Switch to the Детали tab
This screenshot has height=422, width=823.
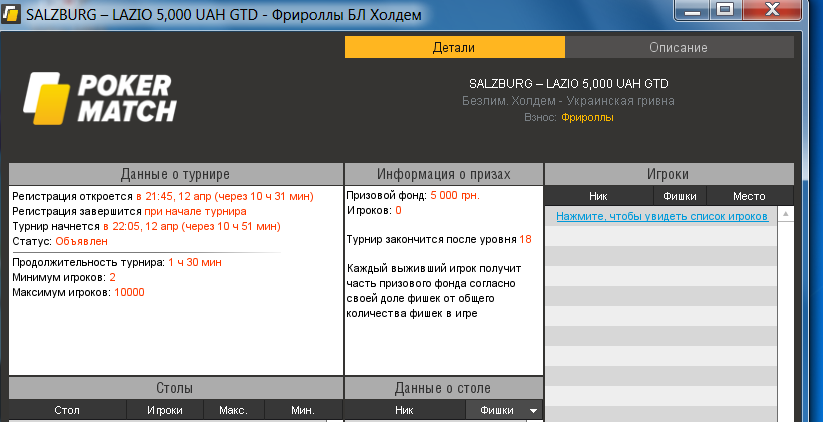pos(455,47)
